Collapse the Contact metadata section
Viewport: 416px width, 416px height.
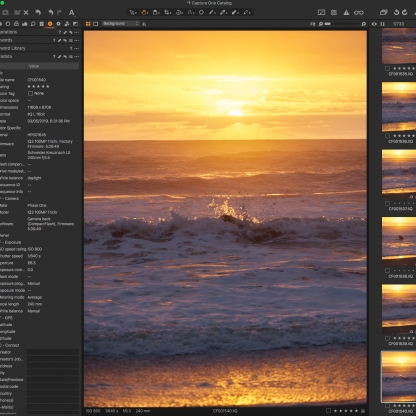(10, 345)
